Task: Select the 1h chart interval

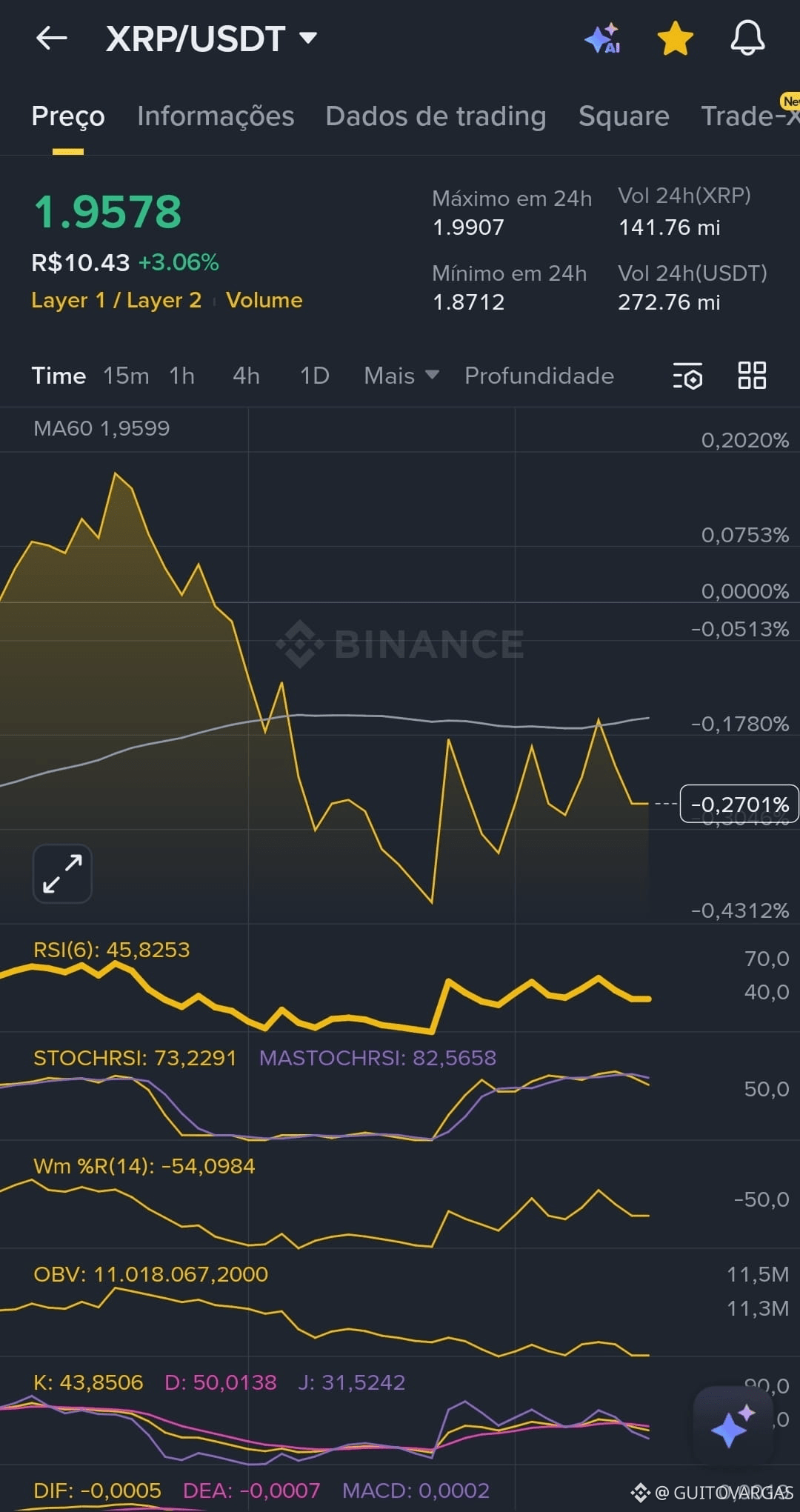Action: pos(182,376)
